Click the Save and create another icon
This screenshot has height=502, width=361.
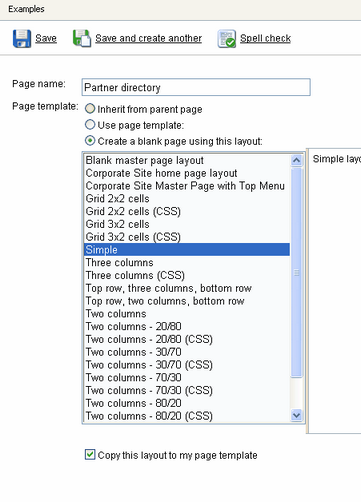click(82, 38)
